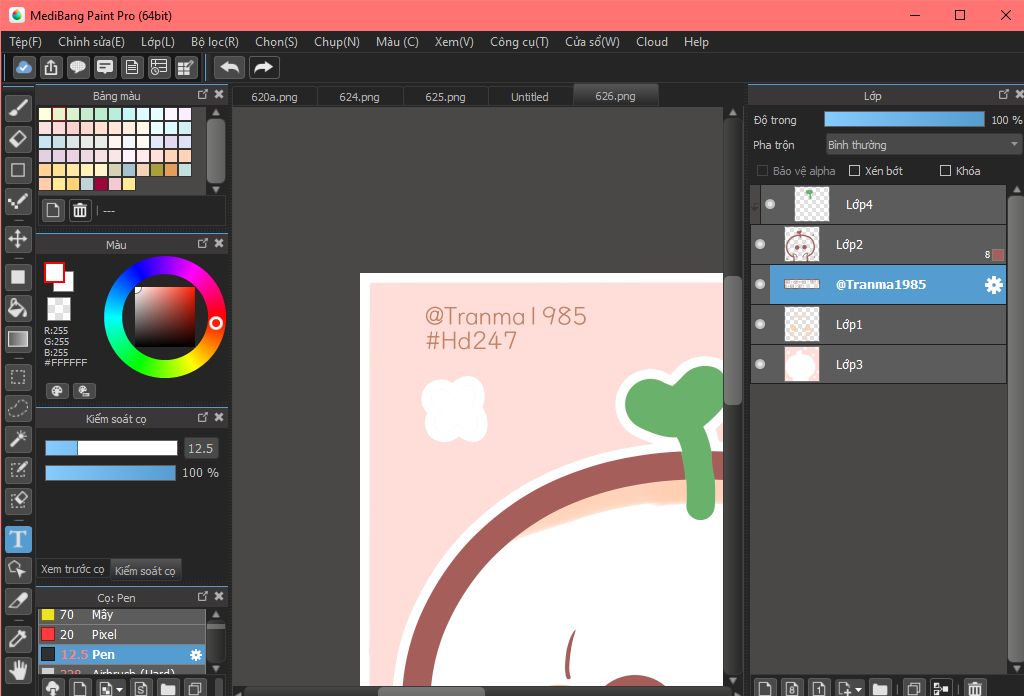The image size is (1024, 696).
Task: Hide the Lớp3 layer
Action: pyautogui.click(x=760, y=364)
